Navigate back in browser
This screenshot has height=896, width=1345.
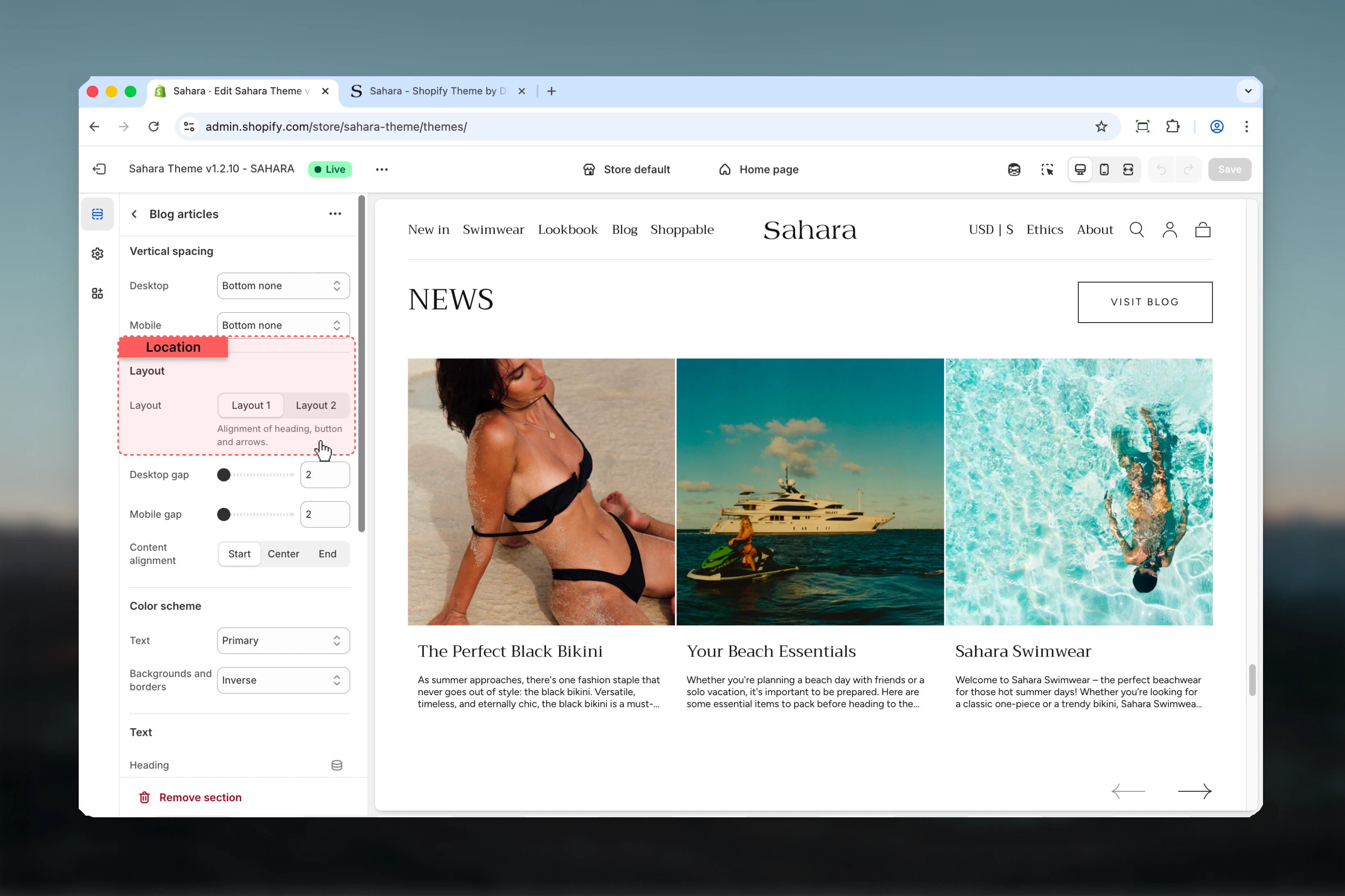click(94, 126)
